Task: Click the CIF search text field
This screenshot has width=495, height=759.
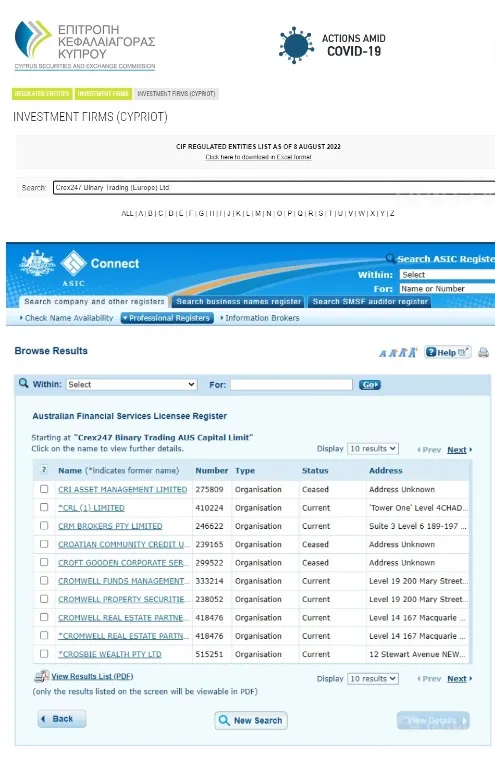Action: [x=274, y=188]
